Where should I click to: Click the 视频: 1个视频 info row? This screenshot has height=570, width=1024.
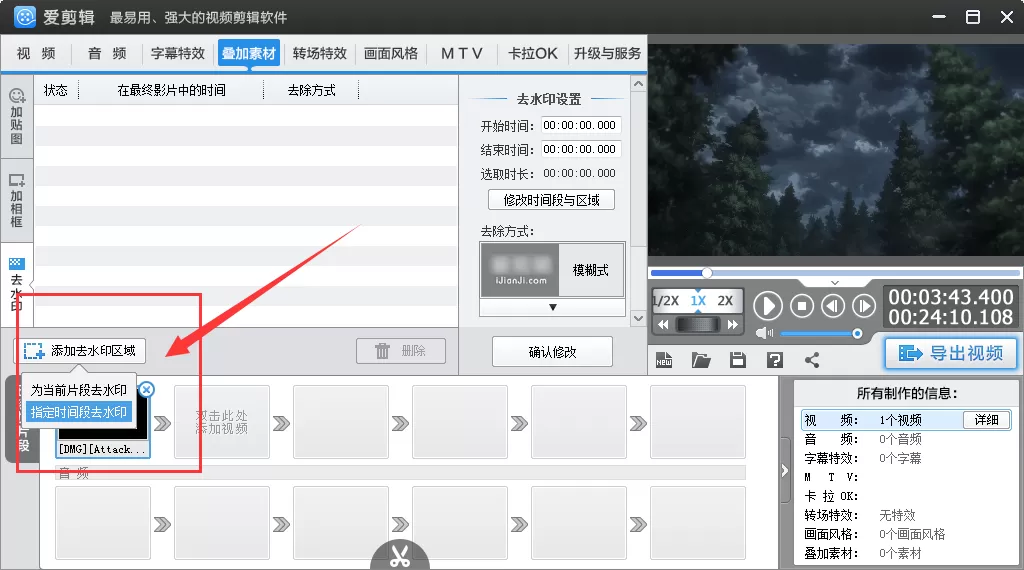point(906,420)
